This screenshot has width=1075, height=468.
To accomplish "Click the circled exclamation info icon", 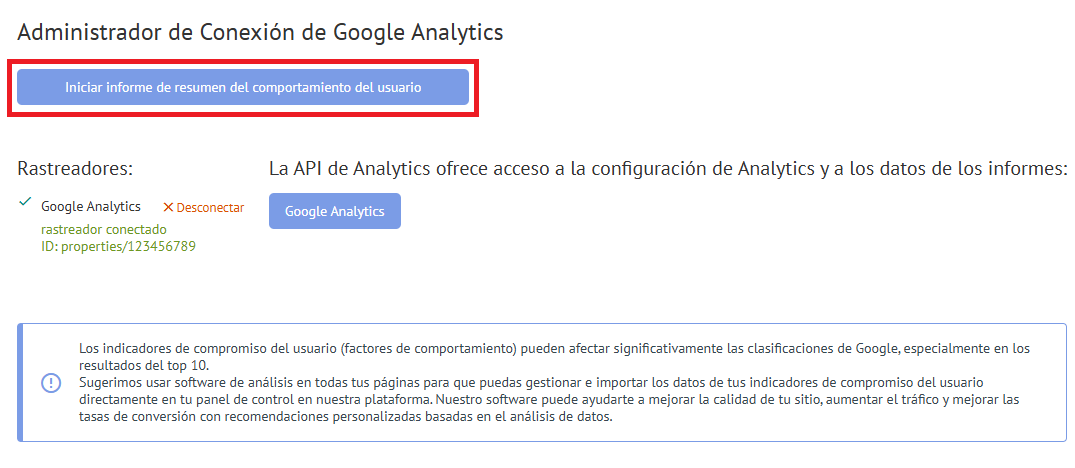I will click(51, 383).
